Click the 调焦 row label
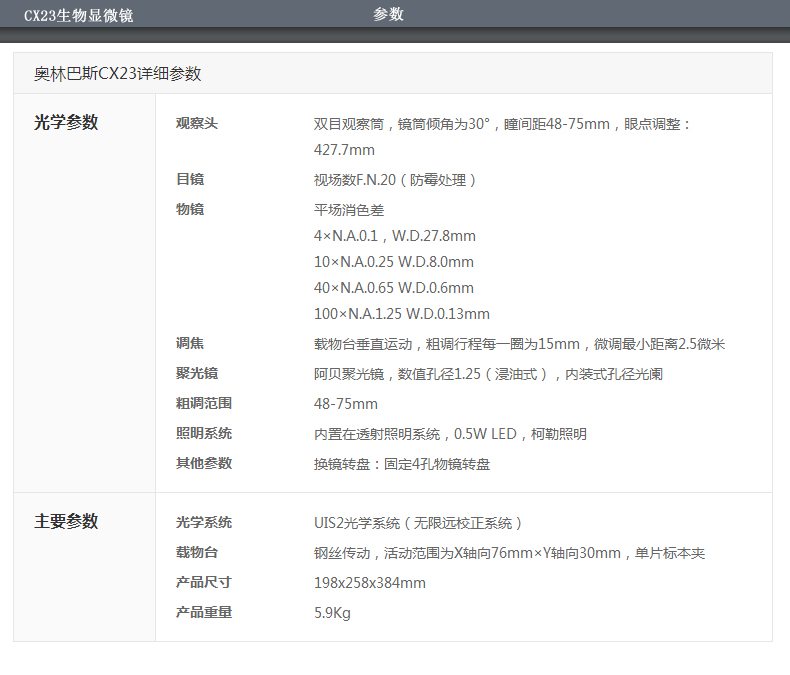This screenshot has width=790, height=675. (190, 343)
